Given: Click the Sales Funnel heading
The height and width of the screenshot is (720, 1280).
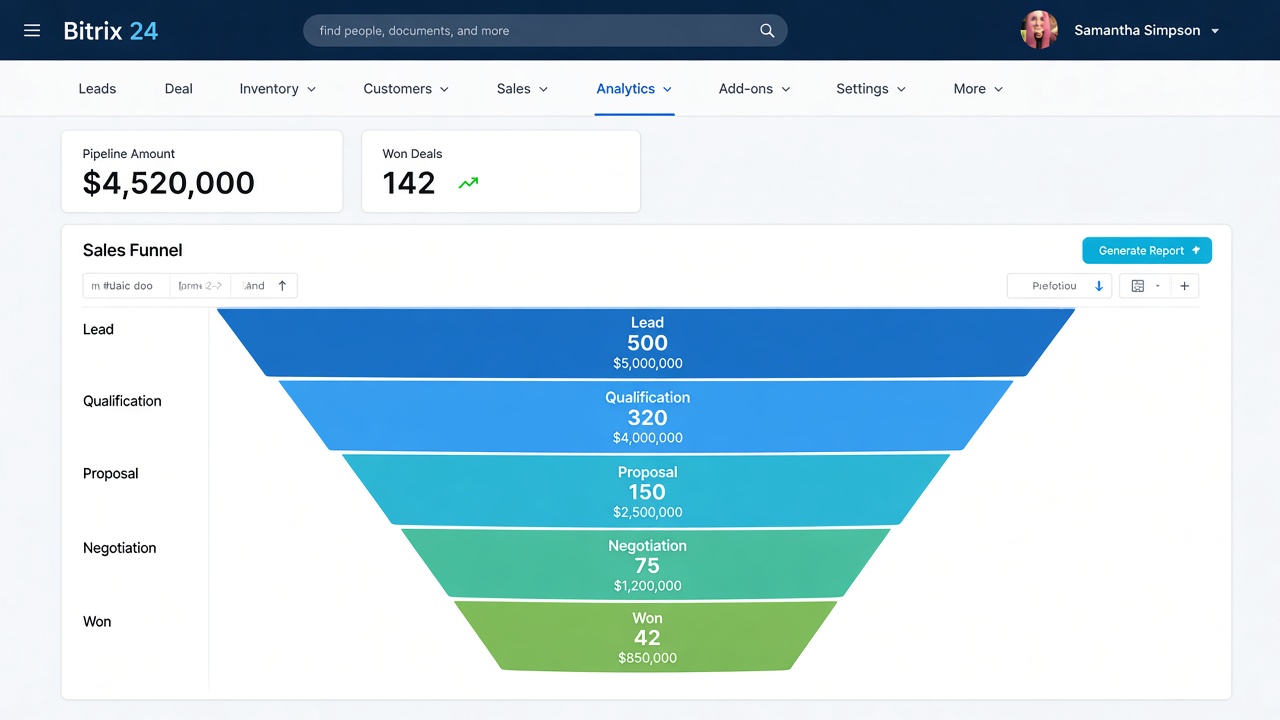Looking at the screenshot, I should click(132, 251).
